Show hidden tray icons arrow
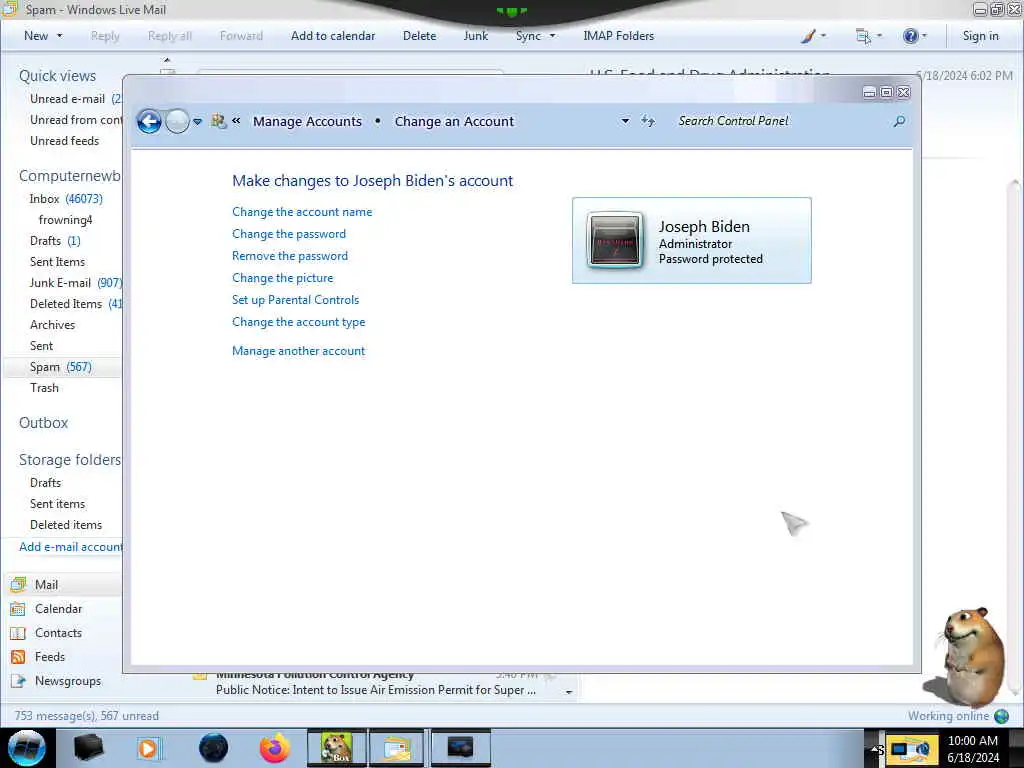Screen dimensions: 1024x768 [x=874, y=750]
